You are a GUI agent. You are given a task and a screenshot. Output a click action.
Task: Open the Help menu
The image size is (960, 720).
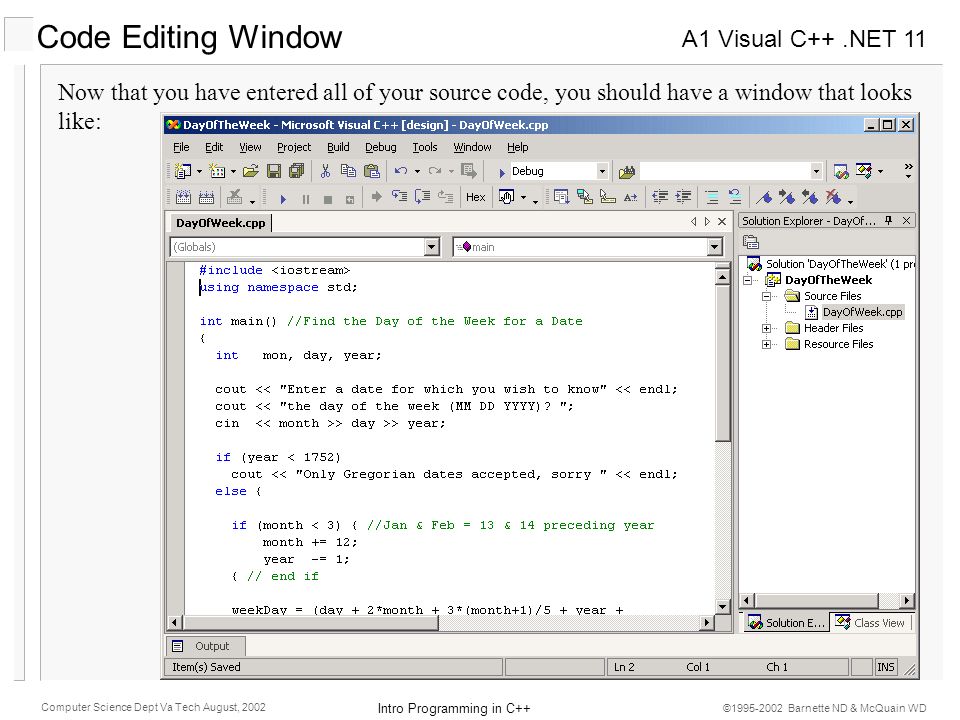tap(517, 147)
